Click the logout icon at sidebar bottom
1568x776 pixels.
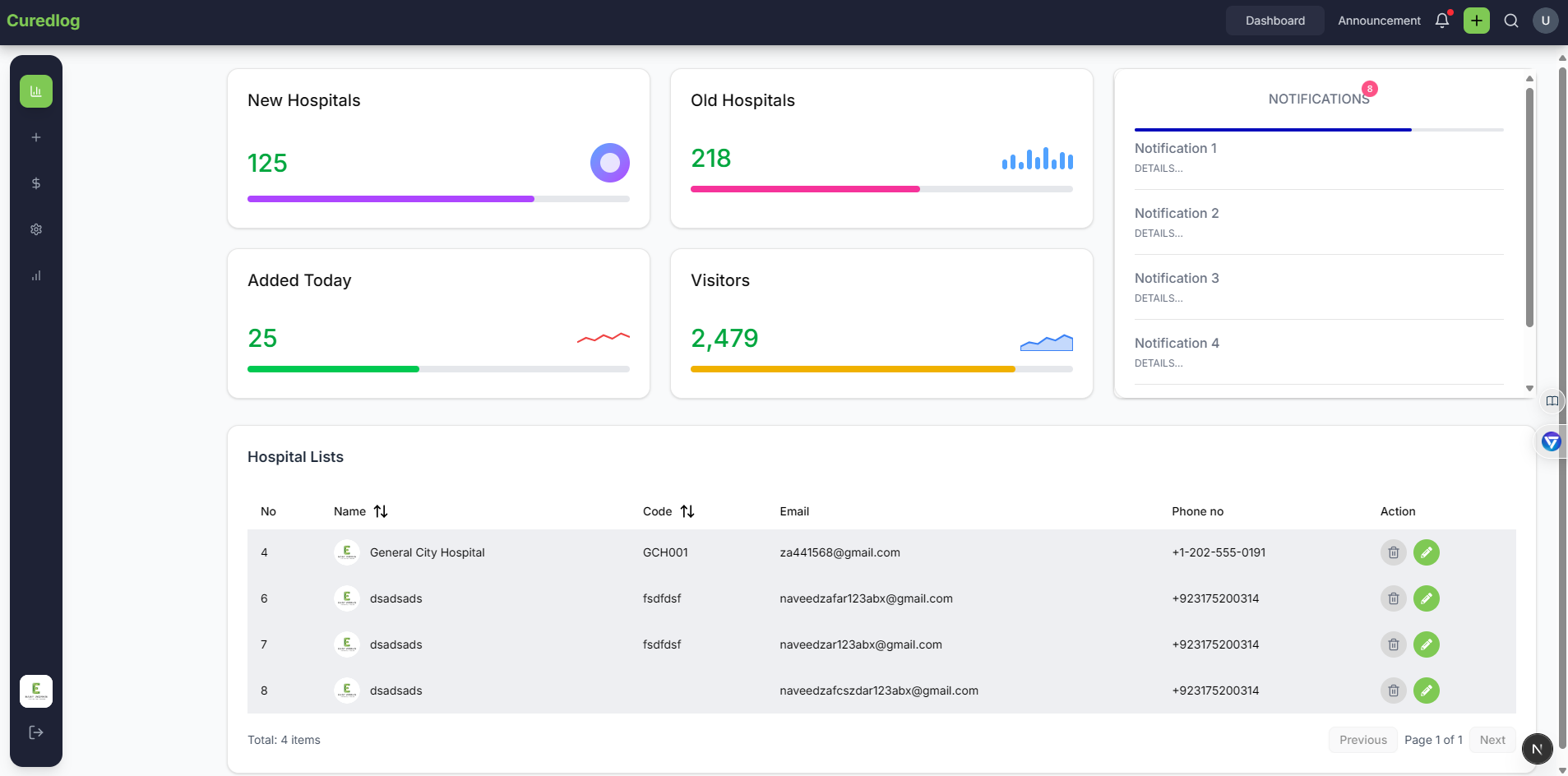(x=36, y=732)
